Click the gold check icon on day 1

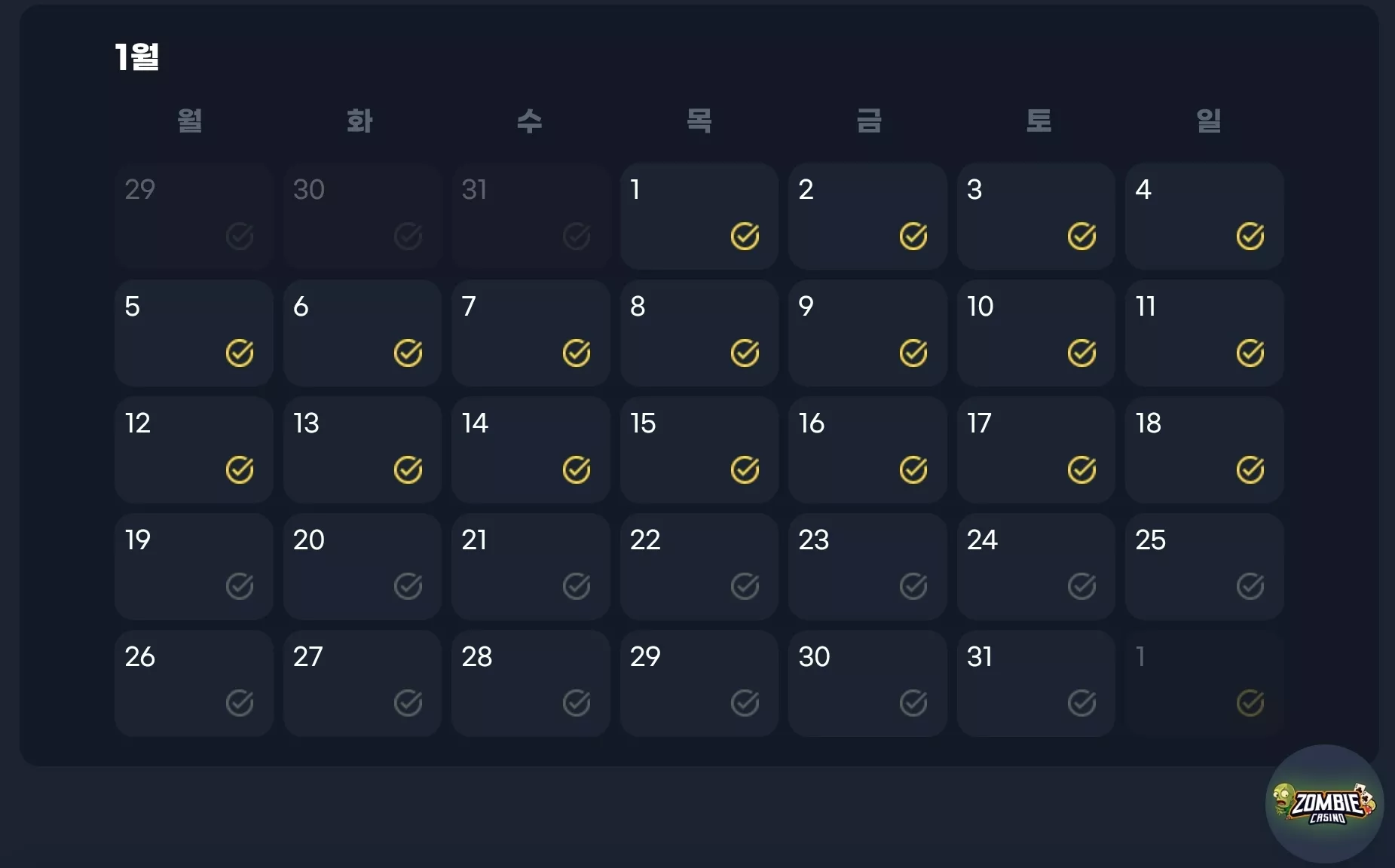745,237
